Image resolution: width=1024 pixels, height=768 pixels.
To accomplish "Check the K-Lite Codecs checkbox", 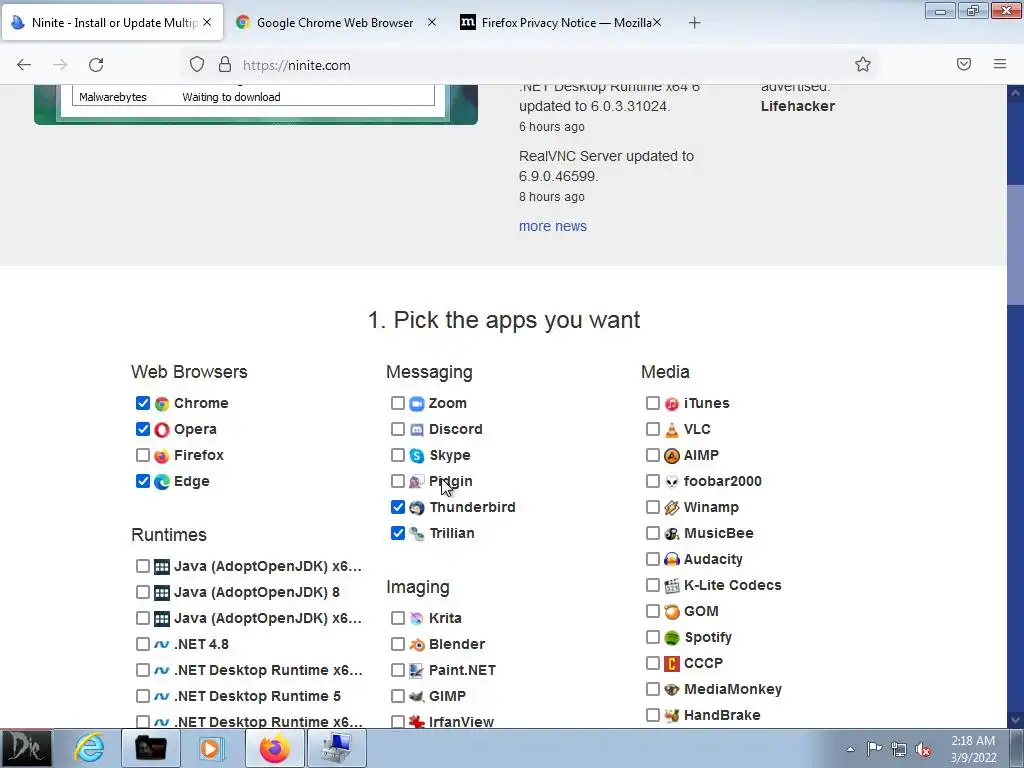I will point(652,585).
